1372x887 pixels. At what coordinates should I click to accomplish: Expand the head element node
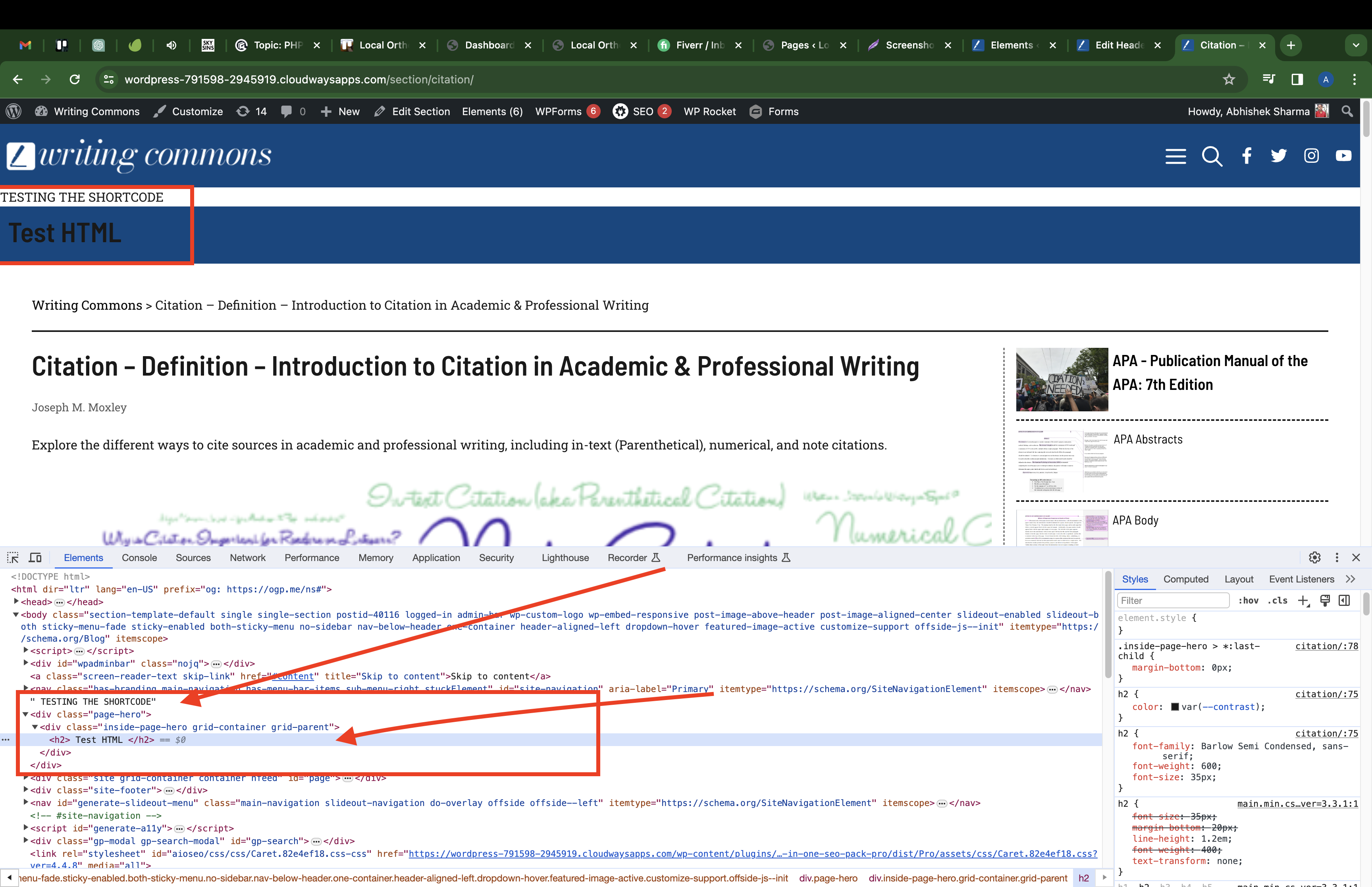16,601
